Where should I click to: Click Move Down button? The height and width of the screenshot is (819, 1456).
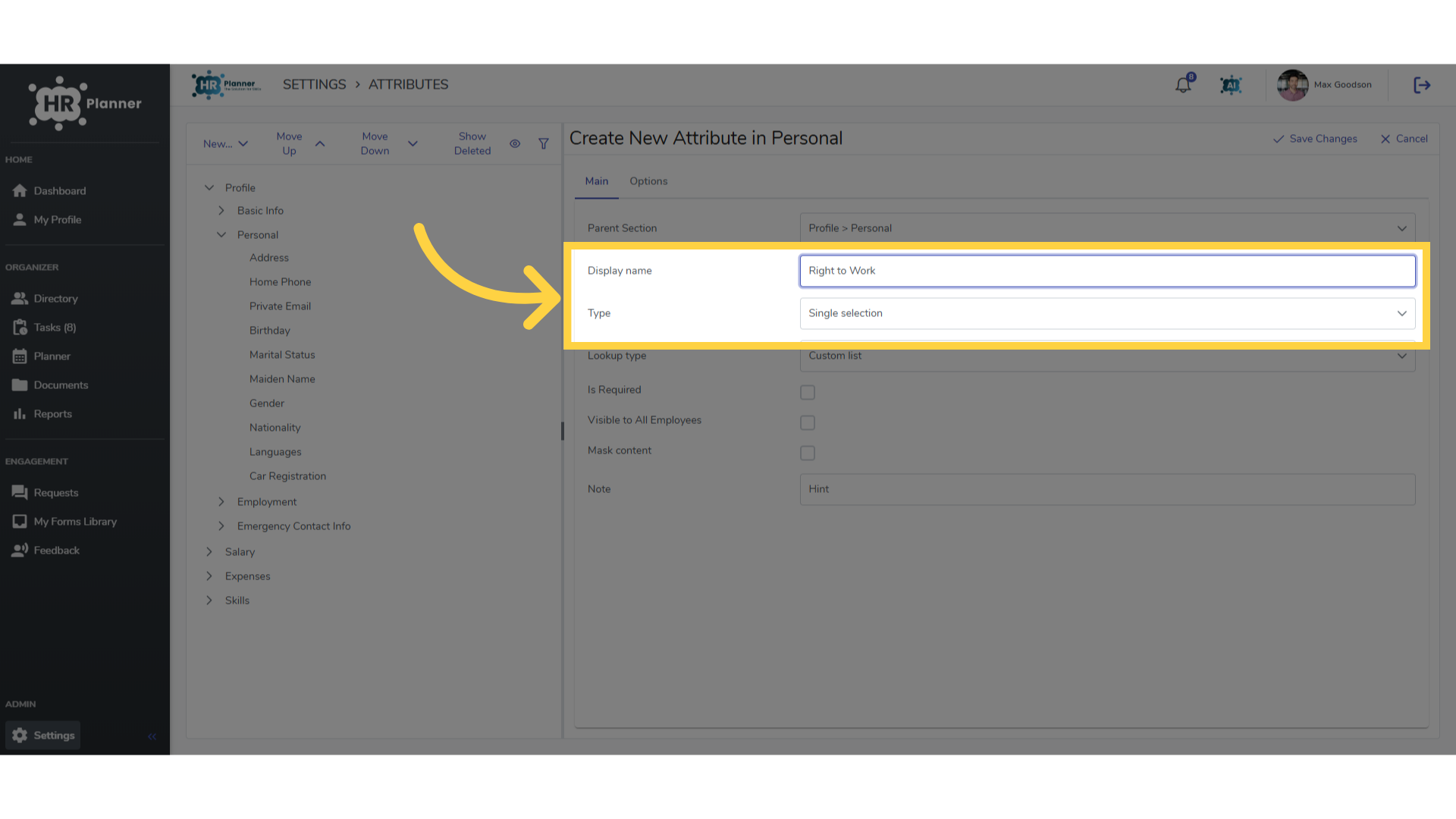(388, 143)
